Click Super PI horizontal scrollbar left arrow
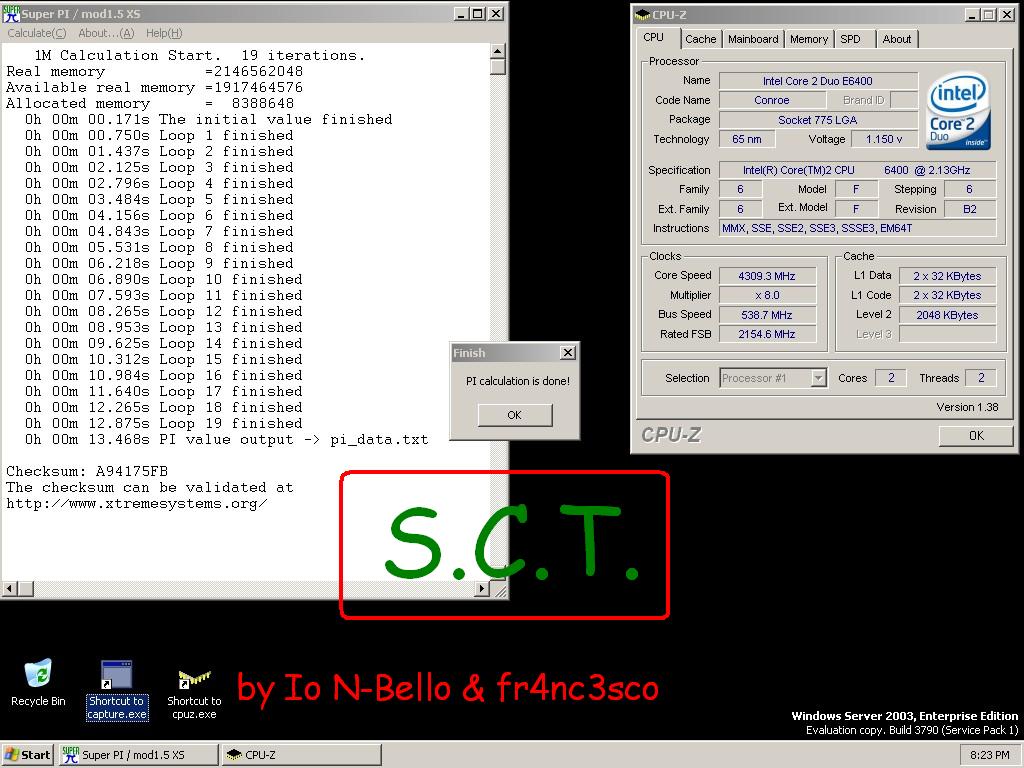This screenshot has height=768, width=1024. pos(9,588)
